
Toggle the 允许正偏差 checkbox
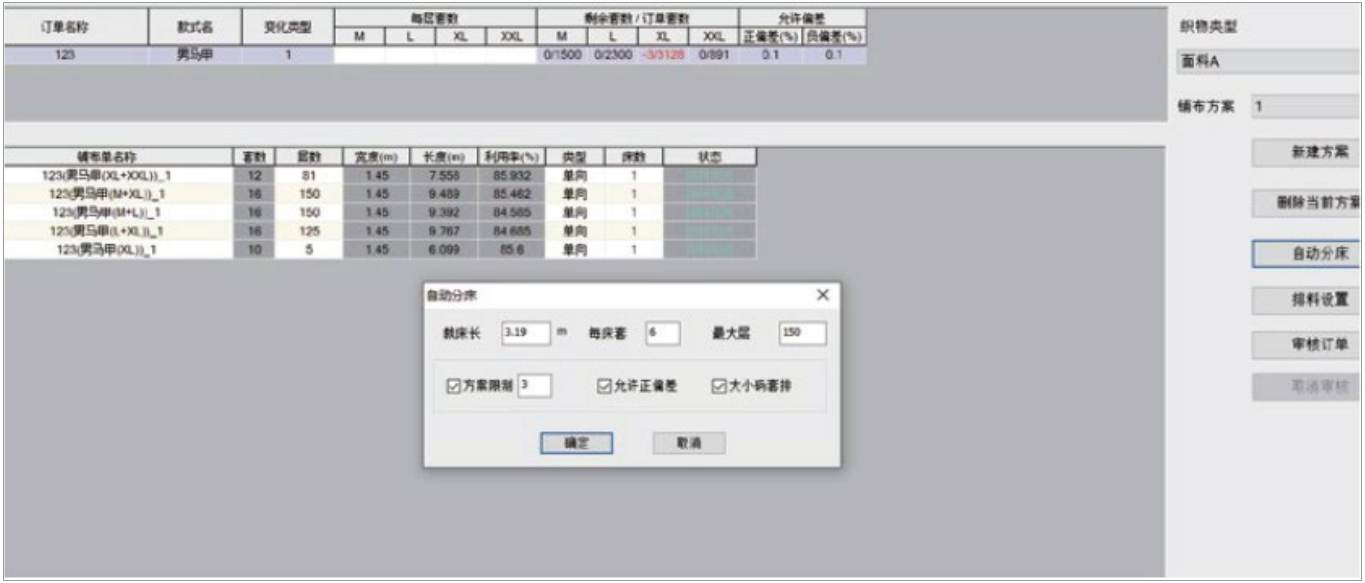click(604, 386)
